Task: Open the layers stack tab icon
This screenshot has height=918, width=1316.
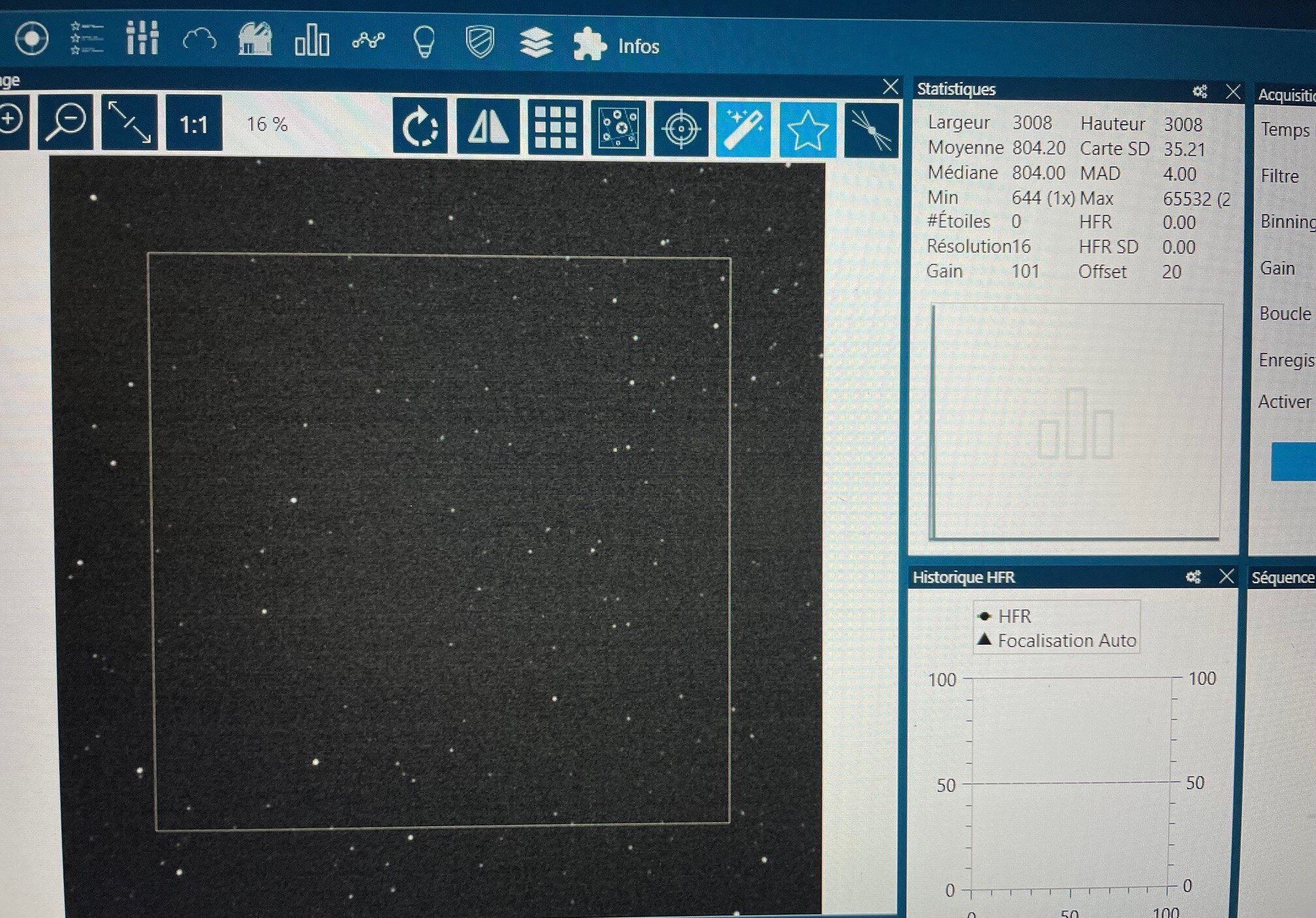Action: pyautogui.click(x=536, y=43)
